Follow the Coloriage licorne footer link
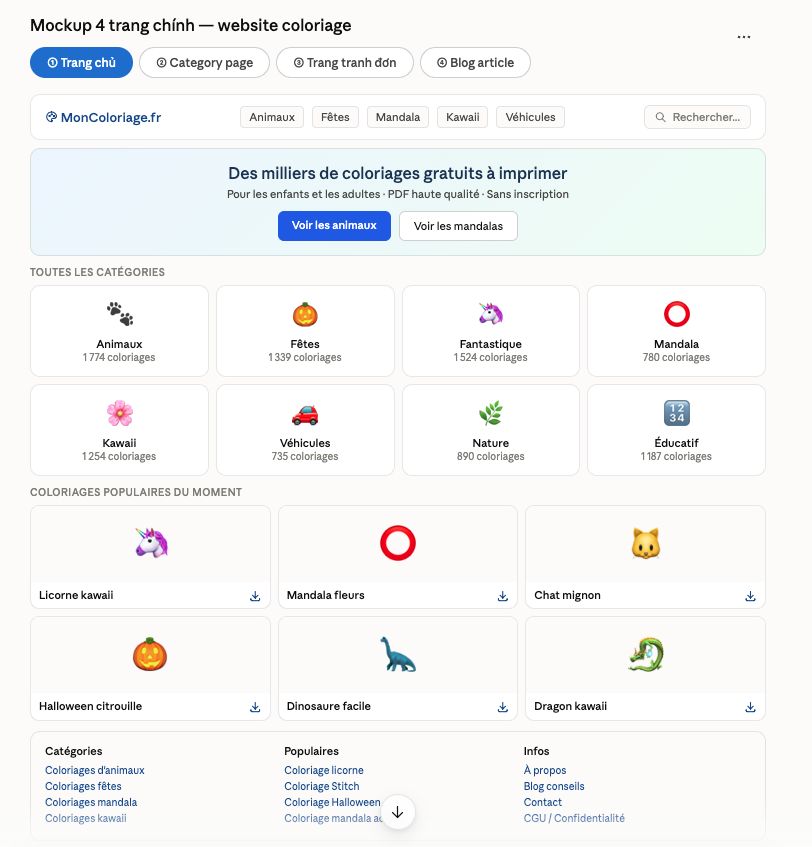 coord(324,770)
